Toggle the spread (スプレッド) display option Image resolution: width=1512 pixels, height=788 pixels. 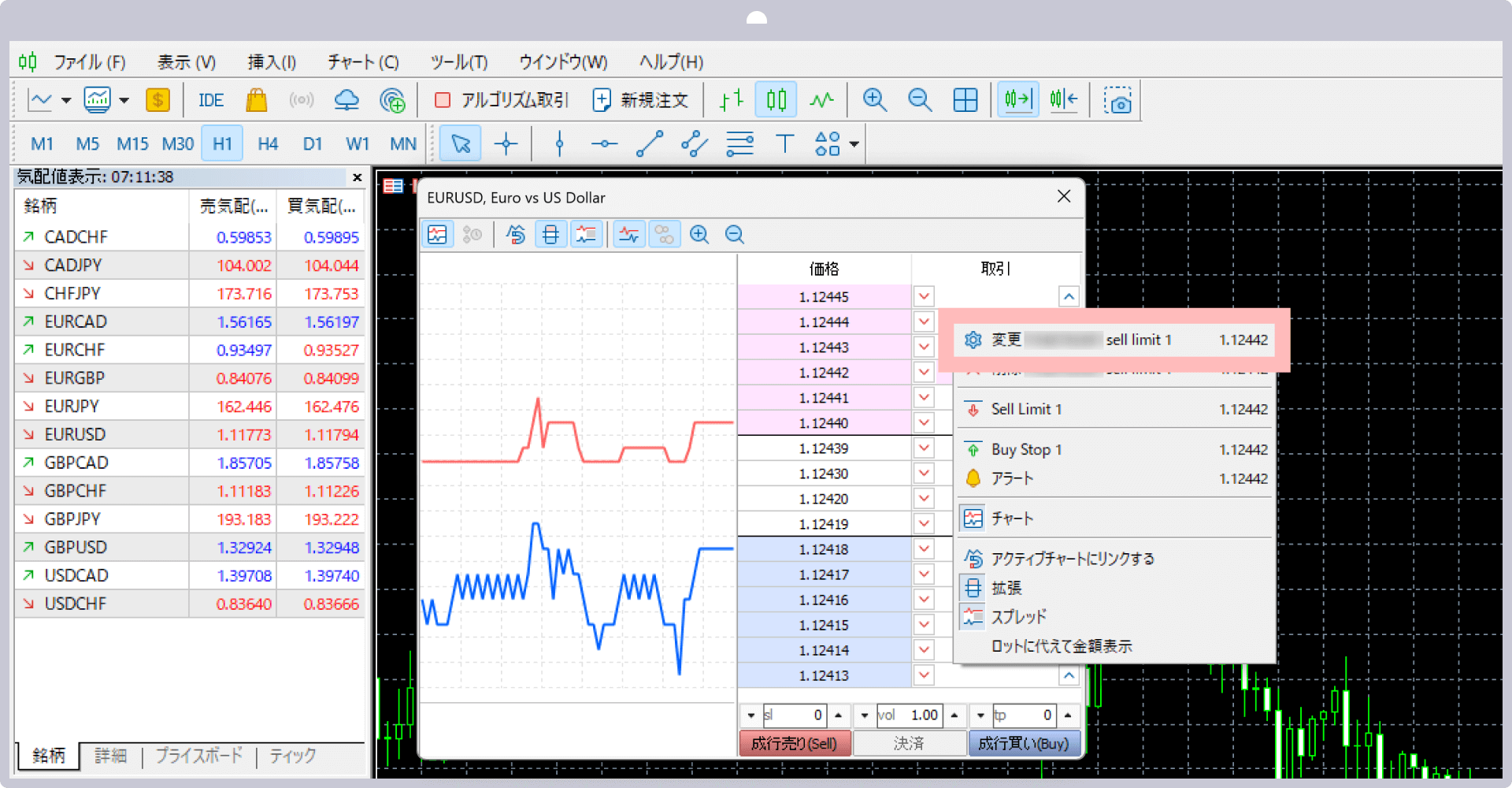(x=1018, y=617)
